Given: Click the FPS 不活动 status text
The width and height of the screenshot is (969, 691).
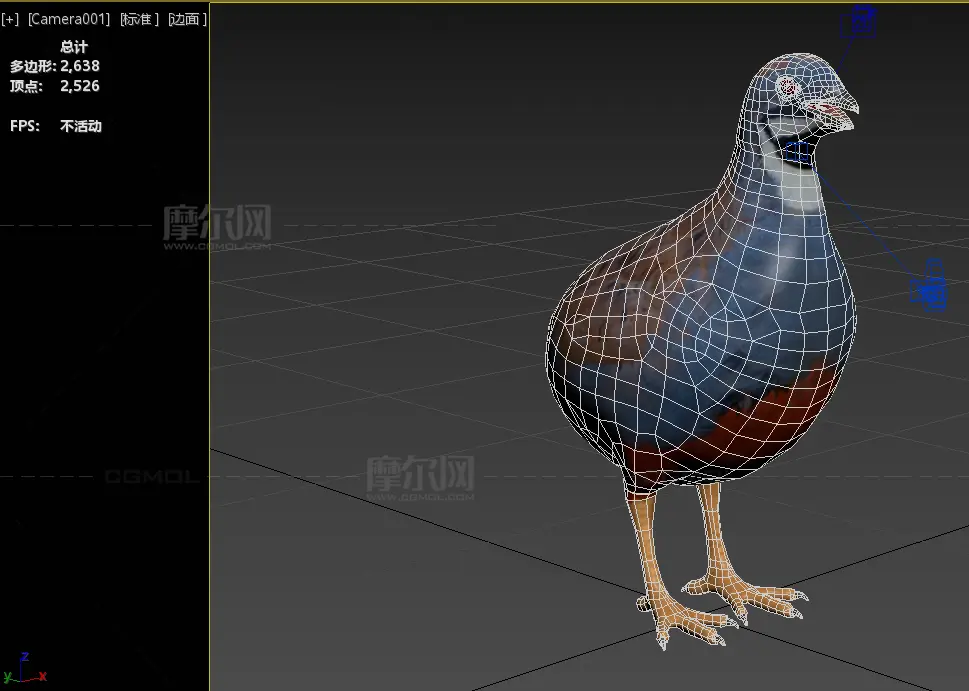Looking at the screenshot, I should click(80, 126).
